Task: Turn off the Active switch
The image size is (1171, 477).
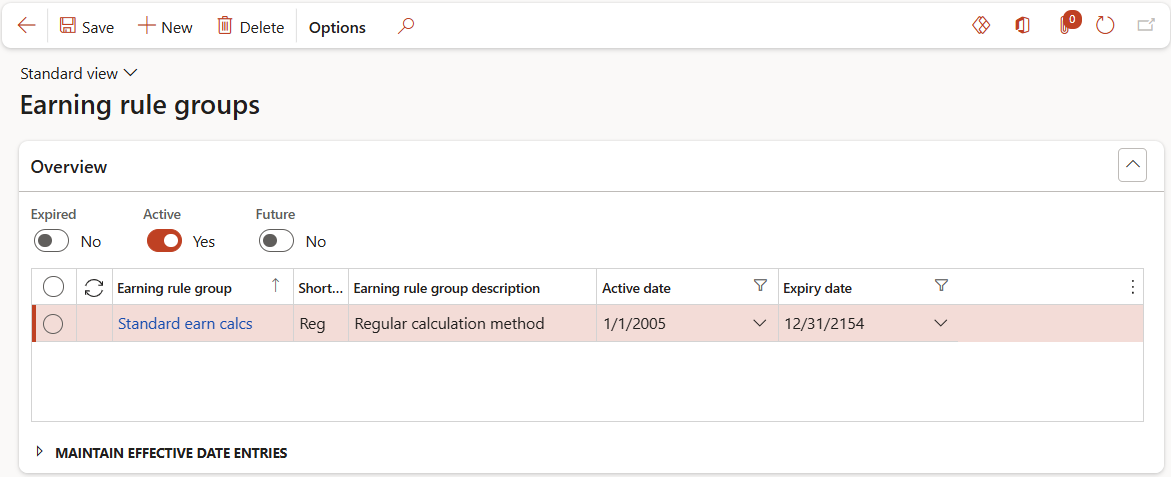Action: [164, 241]
